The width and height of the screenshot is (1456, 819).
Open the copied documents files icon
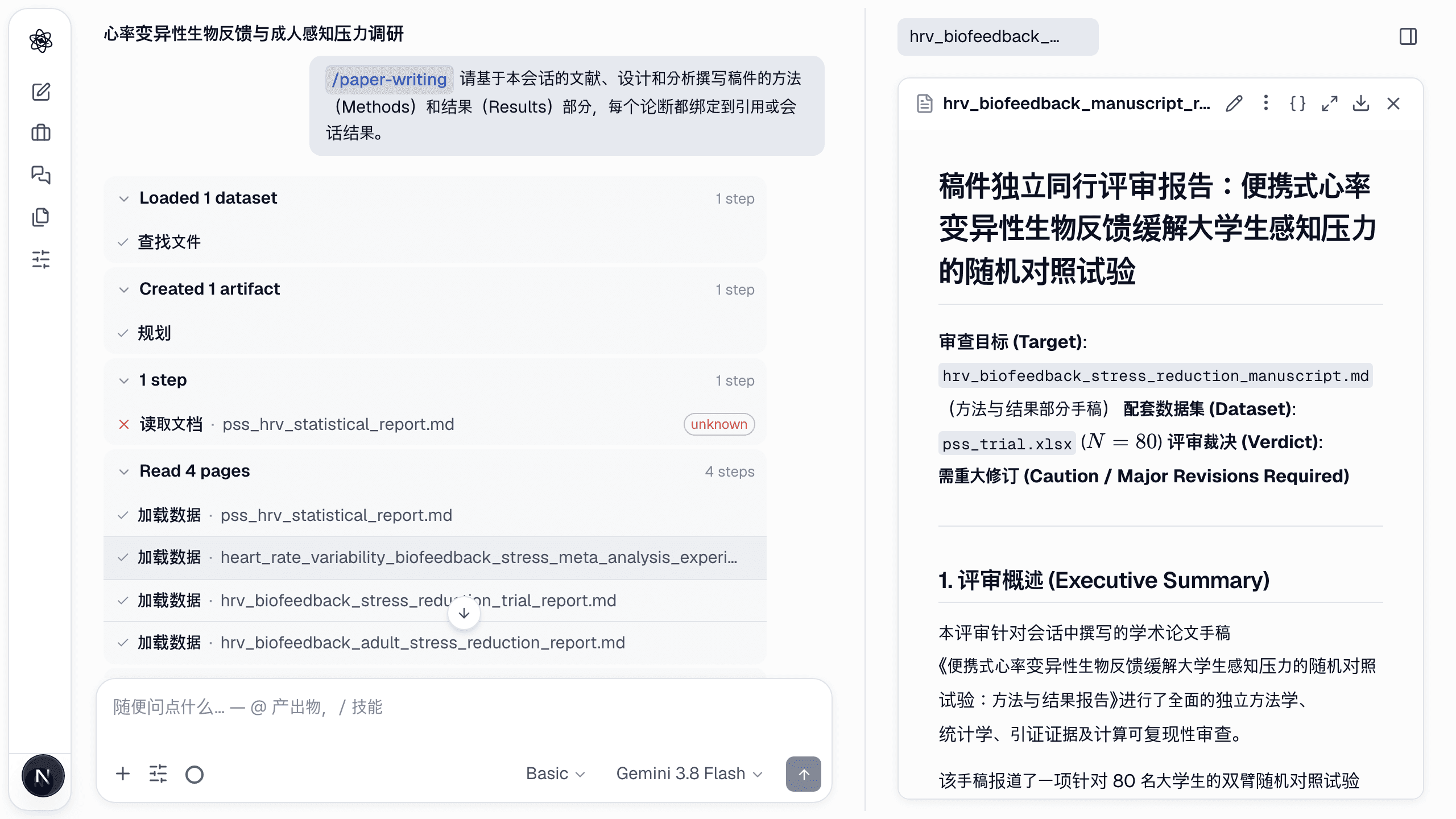click(41, 217)
